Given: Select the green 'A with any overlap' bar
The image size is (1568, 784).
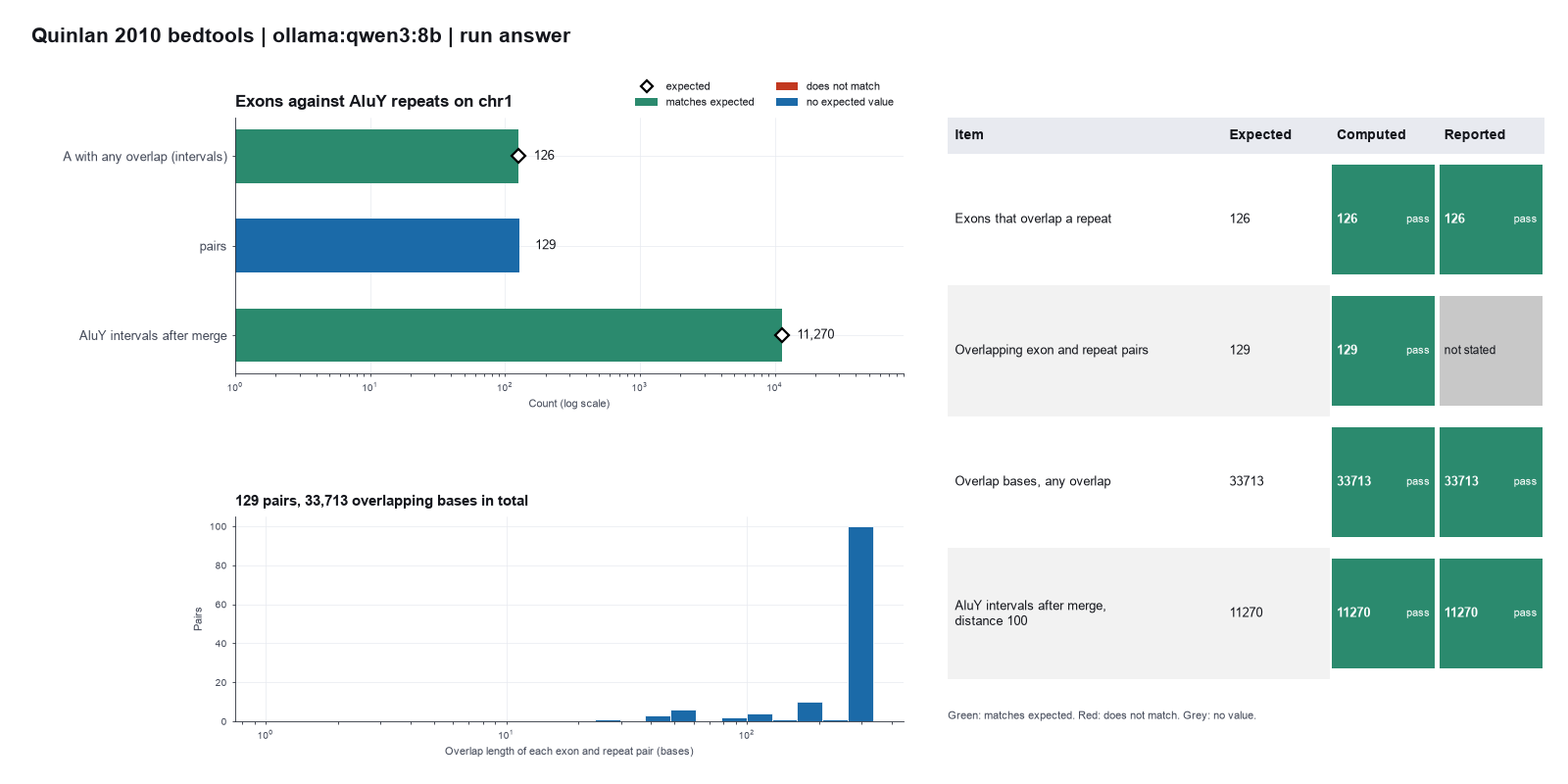Looking at the screenshot, I should pos(377,156).
